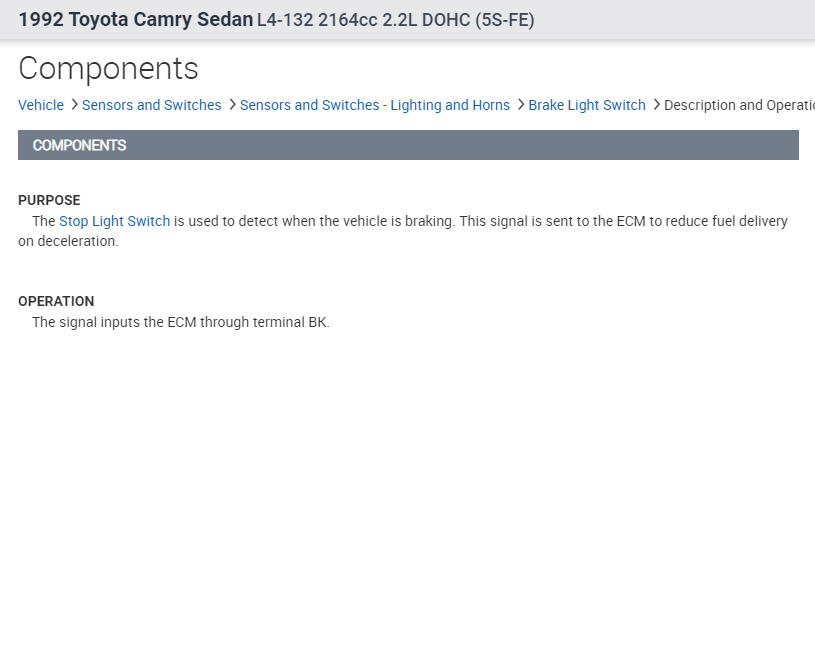Click the chevron before Lighting and Horns breadcrumb
815x671 pixels.
click(232, 105)
